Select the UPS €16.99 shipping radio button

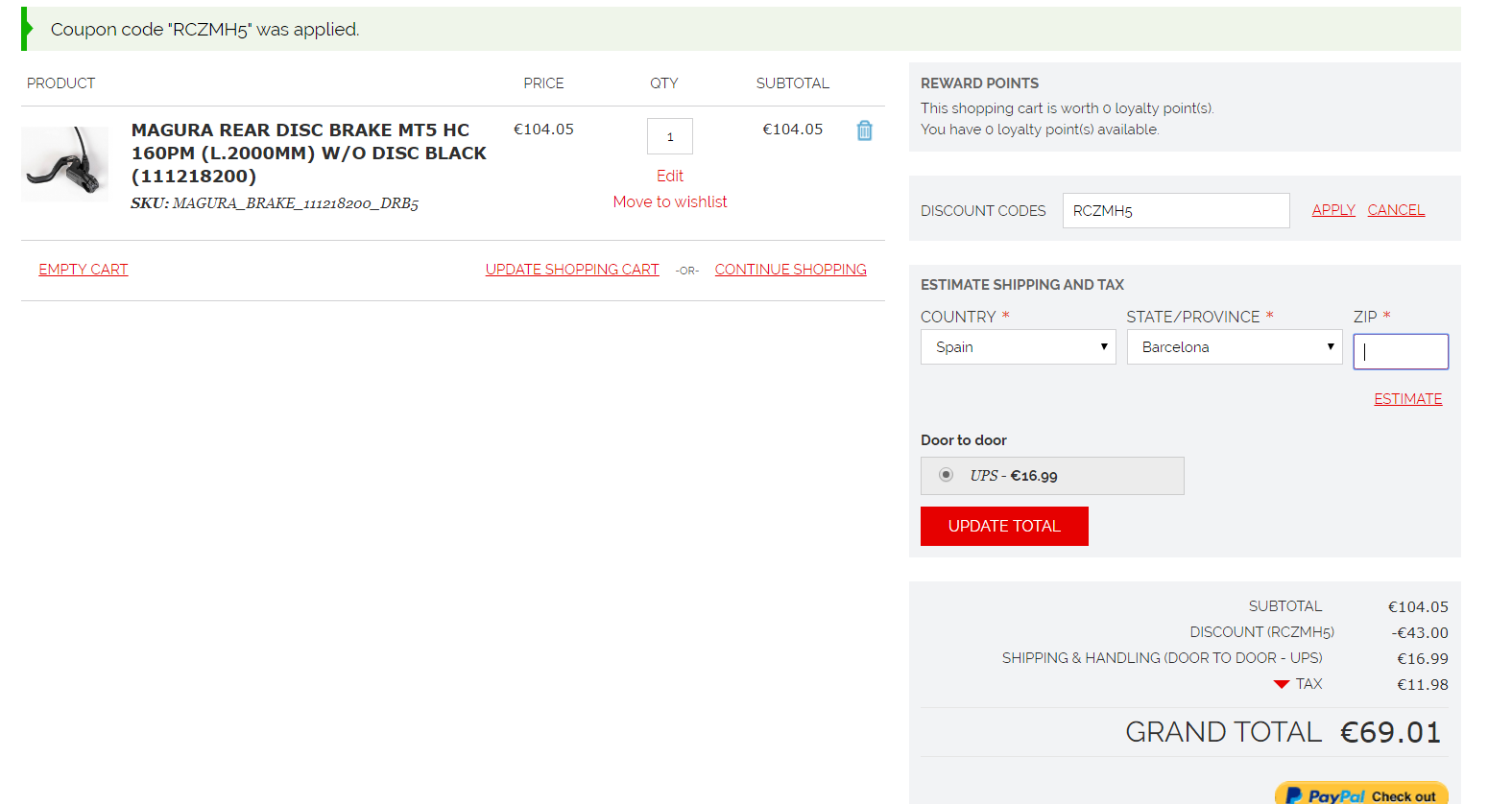click(x=947, y=475)
